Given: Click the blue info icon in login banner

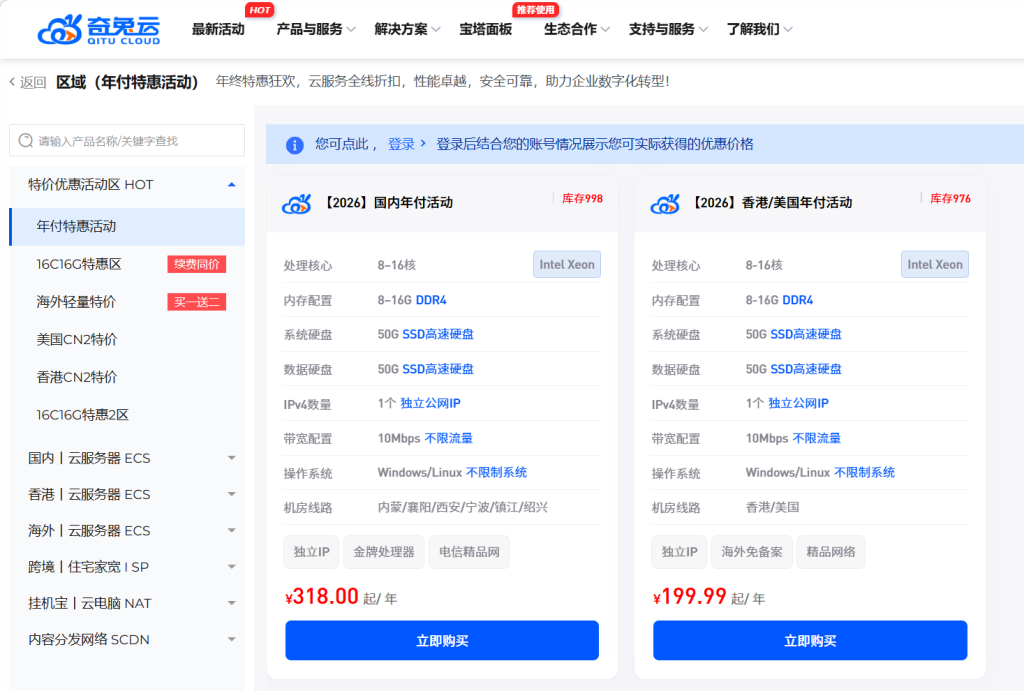Looking at the screenshot, I should click(x=294, y=145).
